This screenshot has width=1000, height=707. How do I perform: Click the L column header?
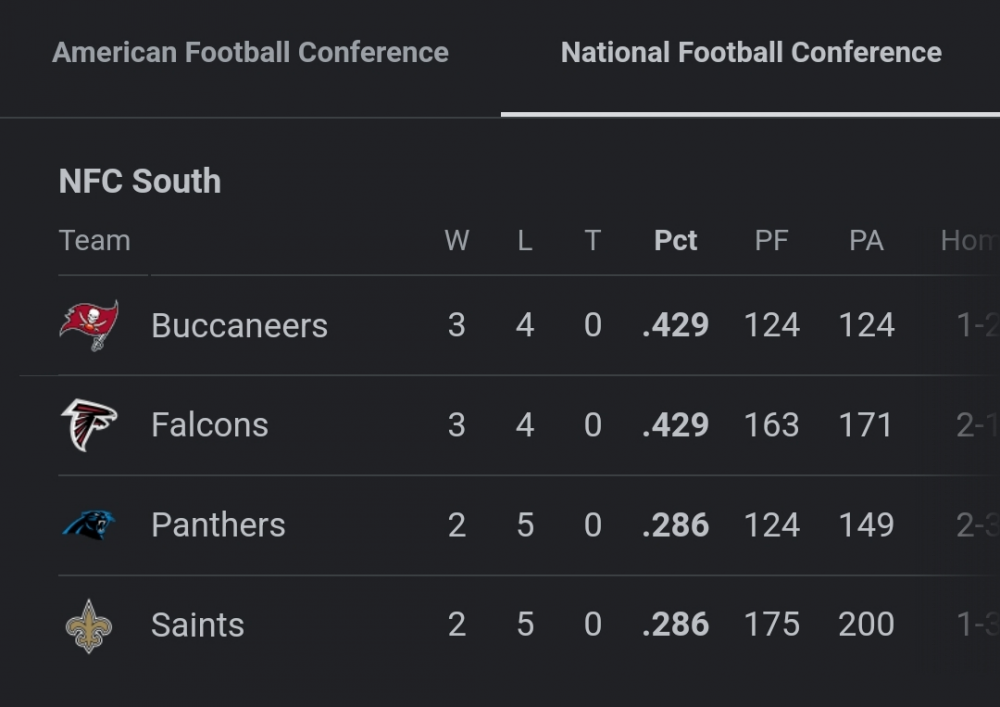(525, 241)
